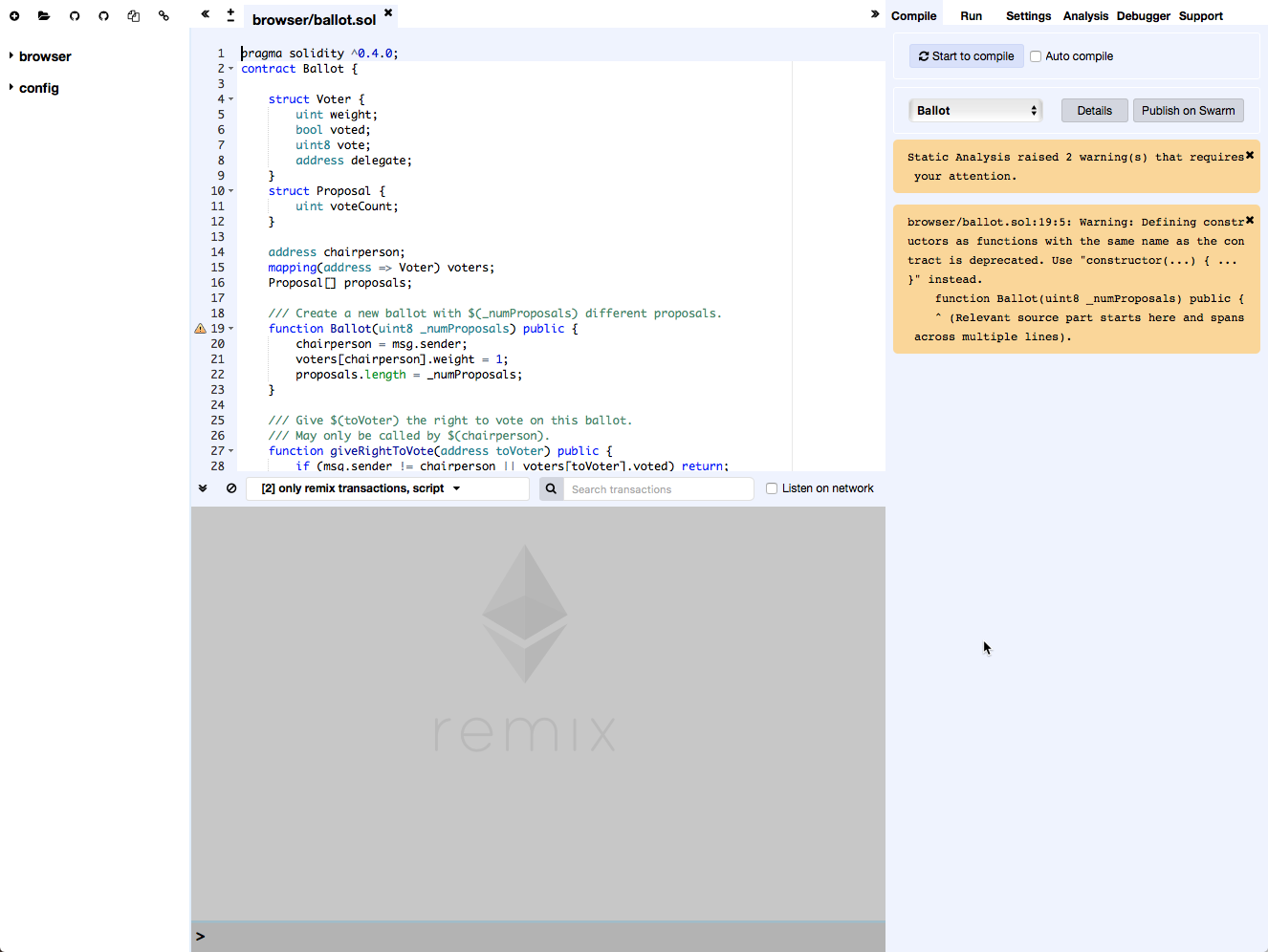
Task: Click the magnifier search transactions icon
Action: [x=551, y=488]
